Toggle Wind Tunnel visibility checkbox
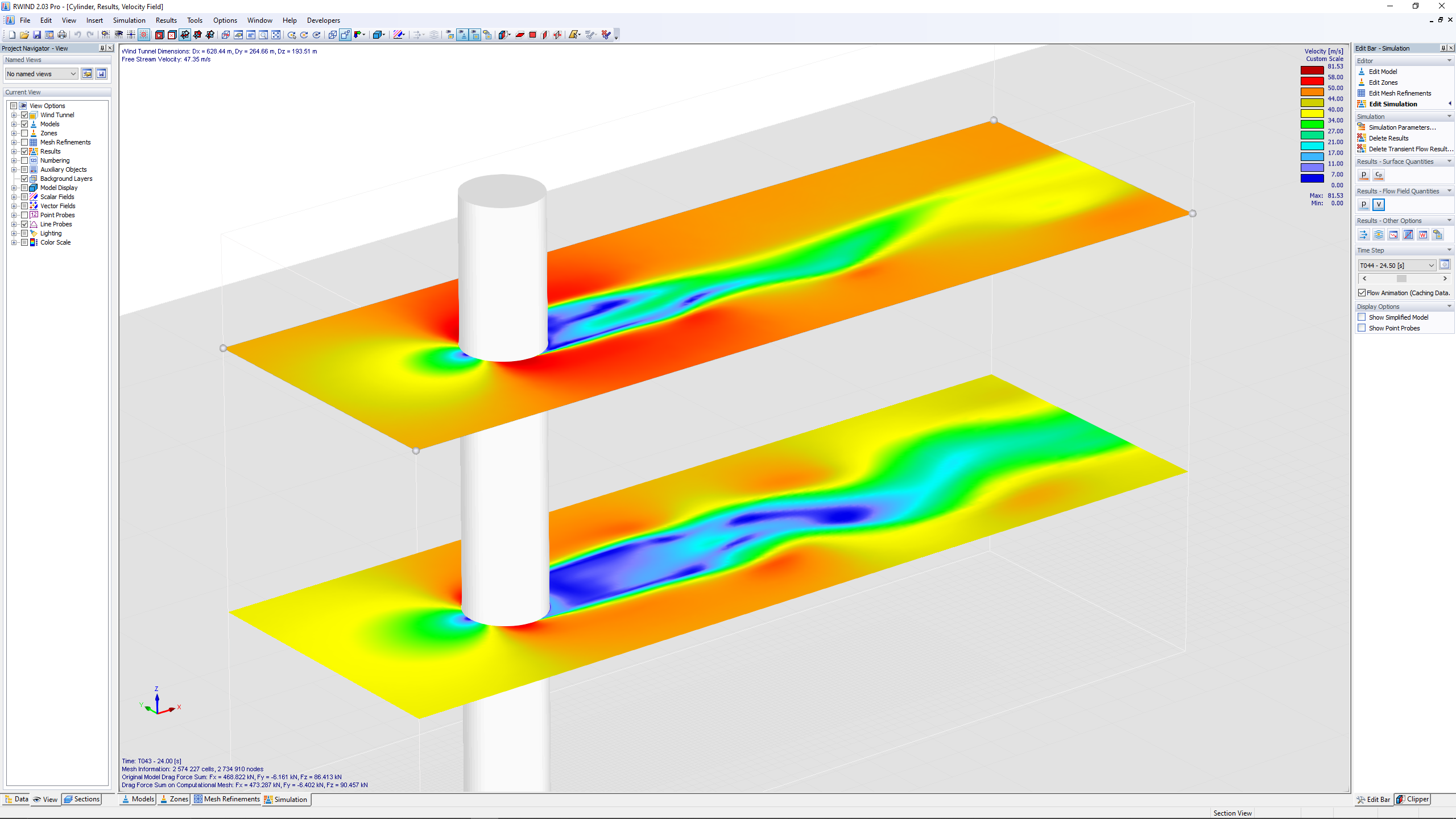 24,115
